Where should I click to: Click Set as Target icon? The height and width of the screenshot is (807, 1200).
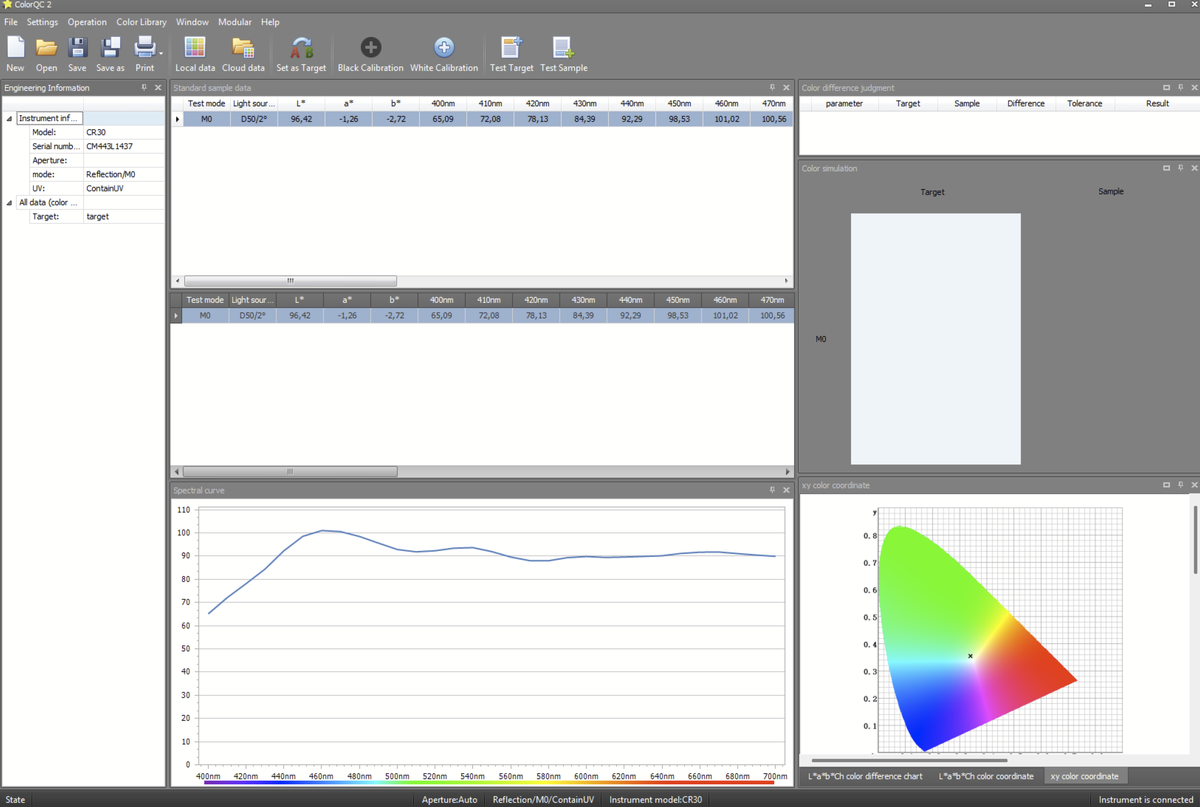coord(301,48)
